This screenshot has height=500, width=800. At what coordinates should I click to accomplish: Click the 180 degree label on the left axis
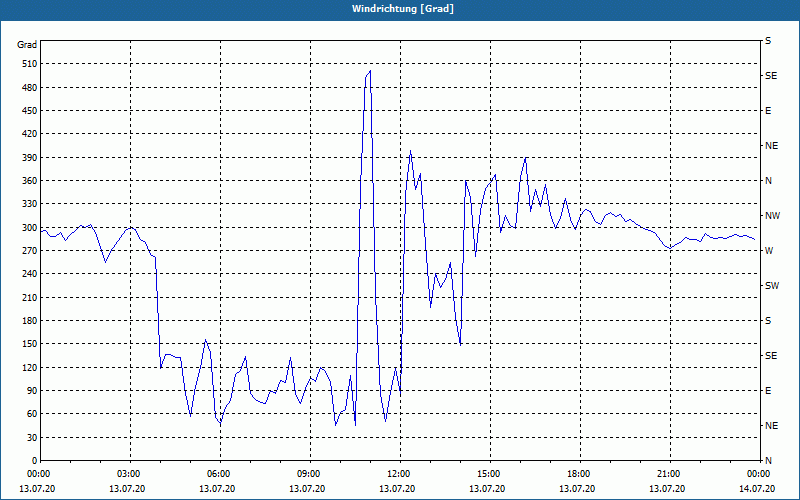tap(27, 321)
